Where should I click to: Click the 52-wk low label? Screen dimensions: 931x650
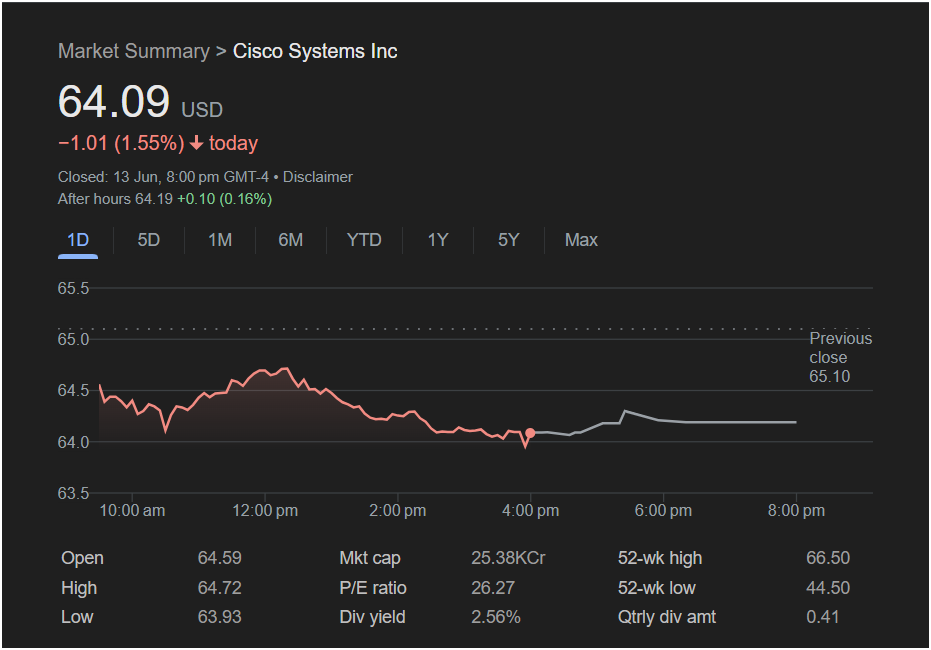click(x=656, y=588)
